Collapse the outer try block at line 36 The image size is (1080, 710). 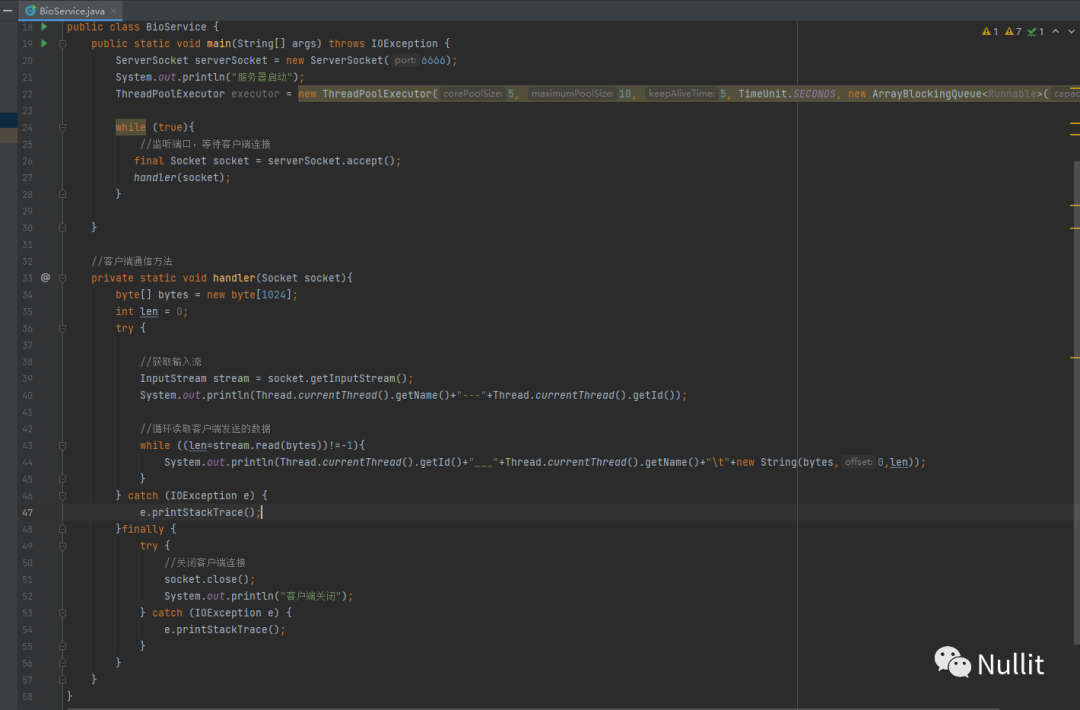[63, 328]
